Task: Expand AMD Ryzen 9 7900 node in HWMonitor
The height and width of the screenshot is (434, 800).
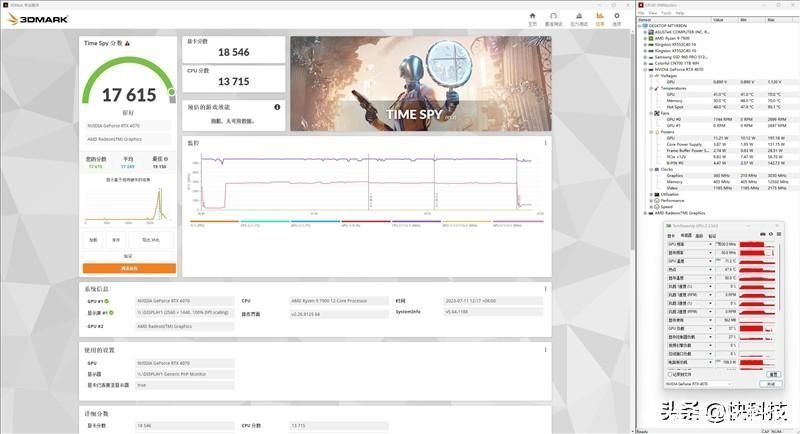Action: click(645, 38)
